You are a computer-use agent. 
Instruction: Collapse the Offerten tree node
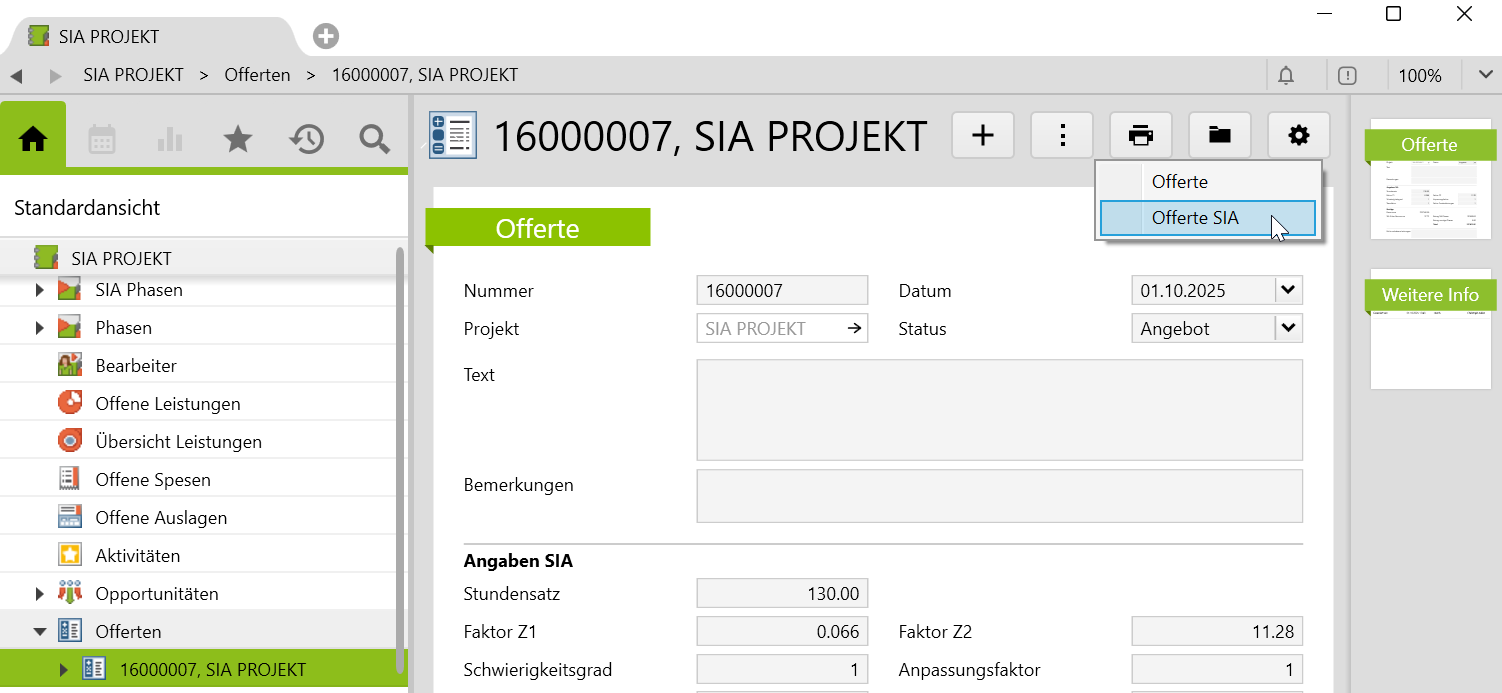40,632
